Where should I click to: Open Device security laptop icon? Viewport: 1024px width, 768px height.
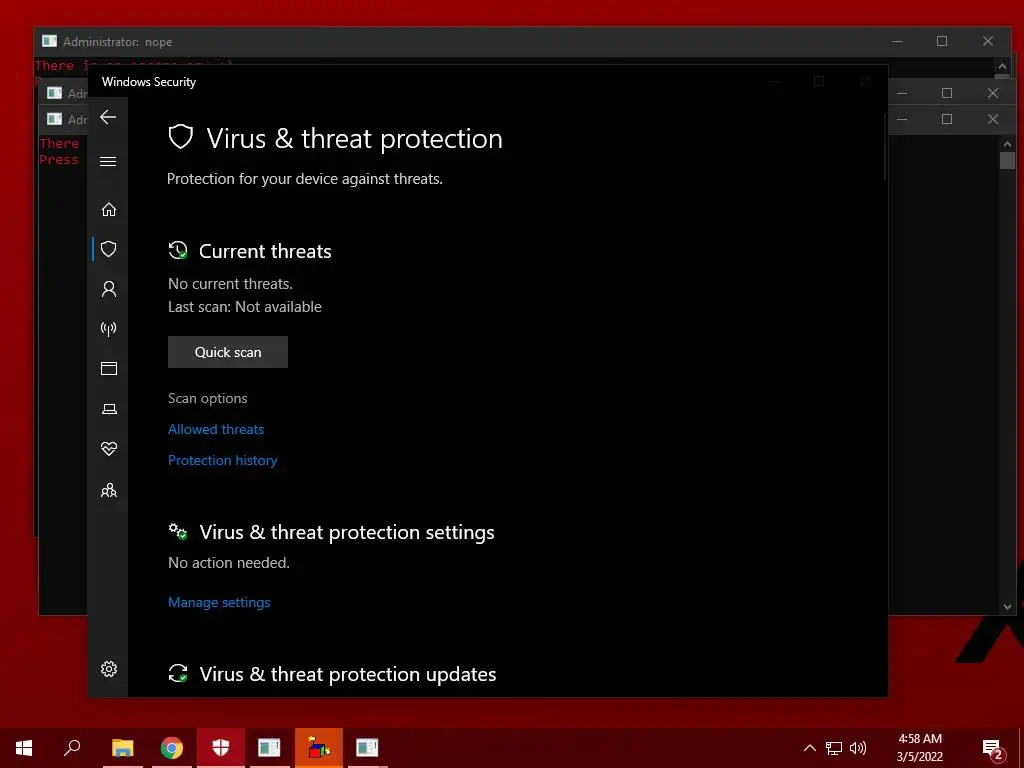pyautogui.click(x=108, y=409)
